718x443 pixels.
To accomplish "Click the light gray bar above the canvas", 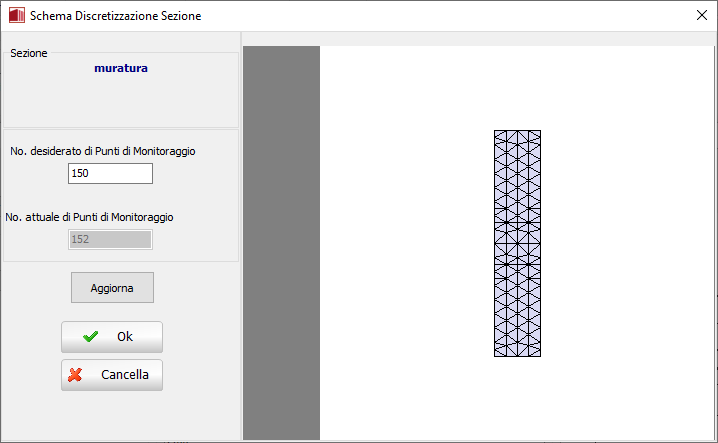I will [x=480, y=38].
